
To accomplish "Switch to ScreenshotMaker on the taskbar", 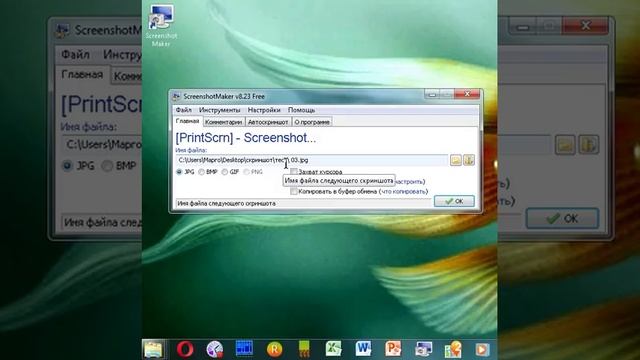I will point(423,349).
